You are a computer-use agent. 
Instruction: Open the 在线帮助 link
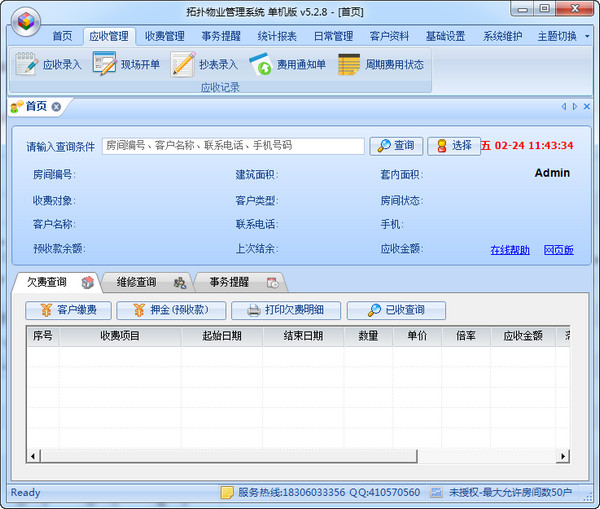[x=510, y=249]
